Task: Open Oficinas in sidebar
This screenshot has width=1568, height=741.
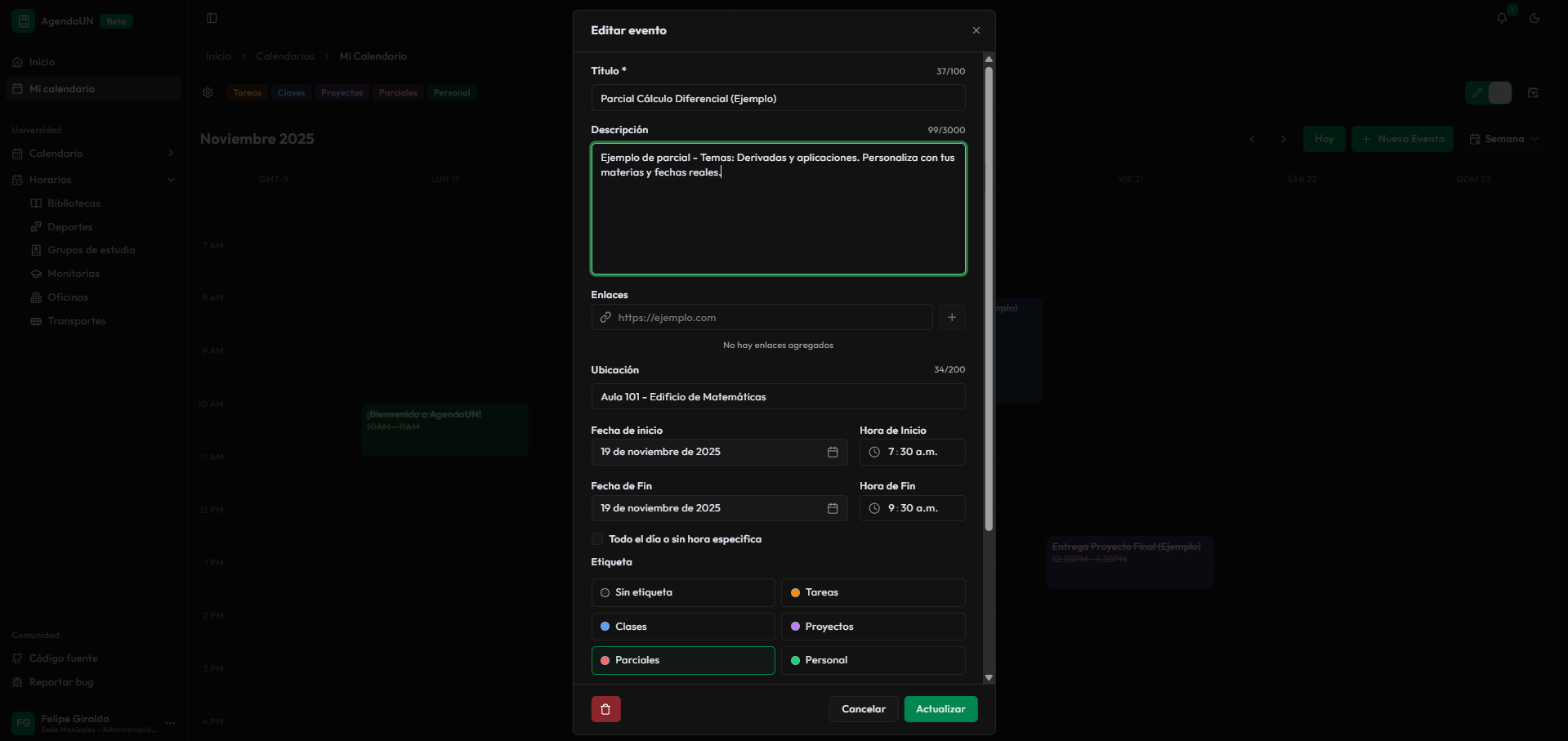Action: [67, 297]
